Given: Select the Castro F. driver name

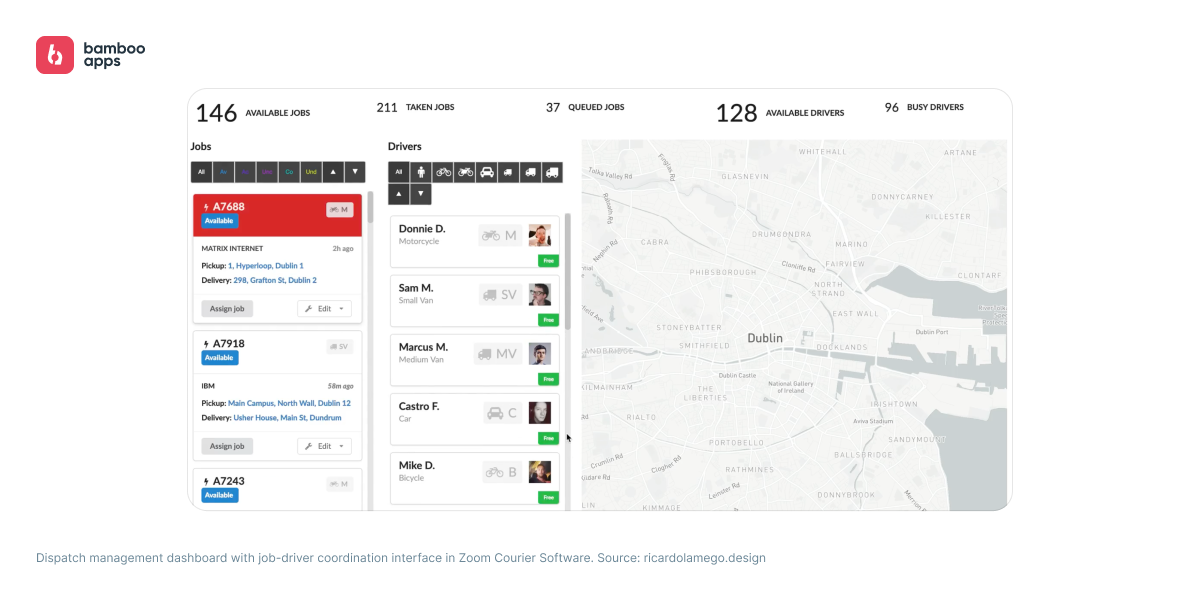Looking at the screenshot, I should (x=419, y=406).
